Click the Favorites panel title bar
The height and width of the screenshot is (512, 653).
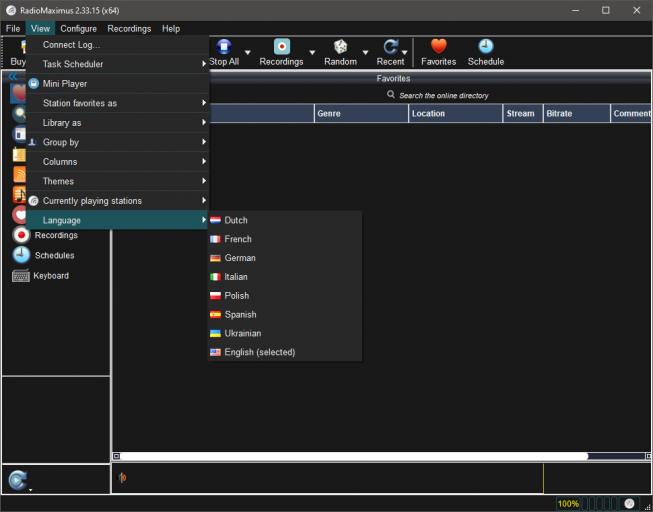[x=393, y=78]
